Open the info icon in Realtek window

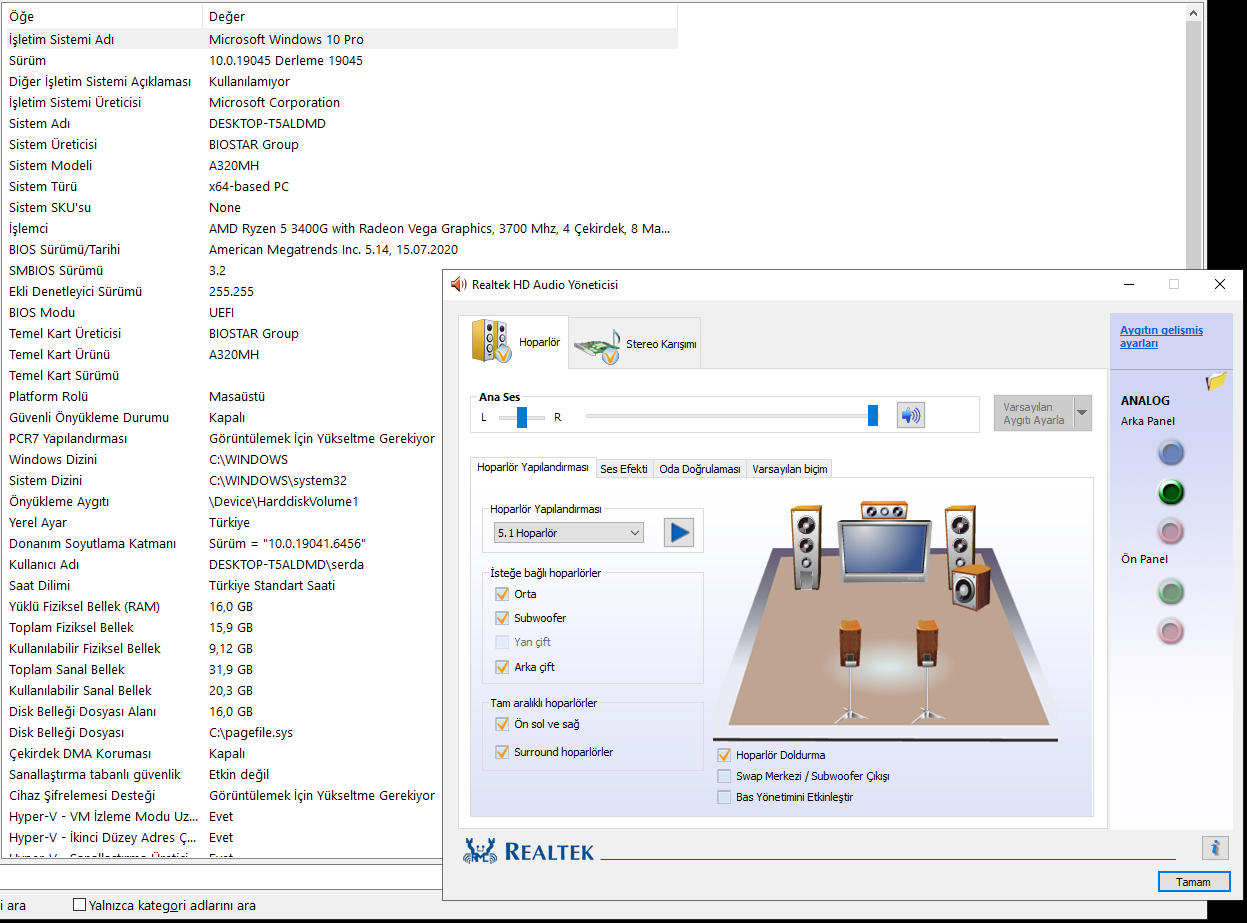pyautogui.click(x=1215, y=848)
